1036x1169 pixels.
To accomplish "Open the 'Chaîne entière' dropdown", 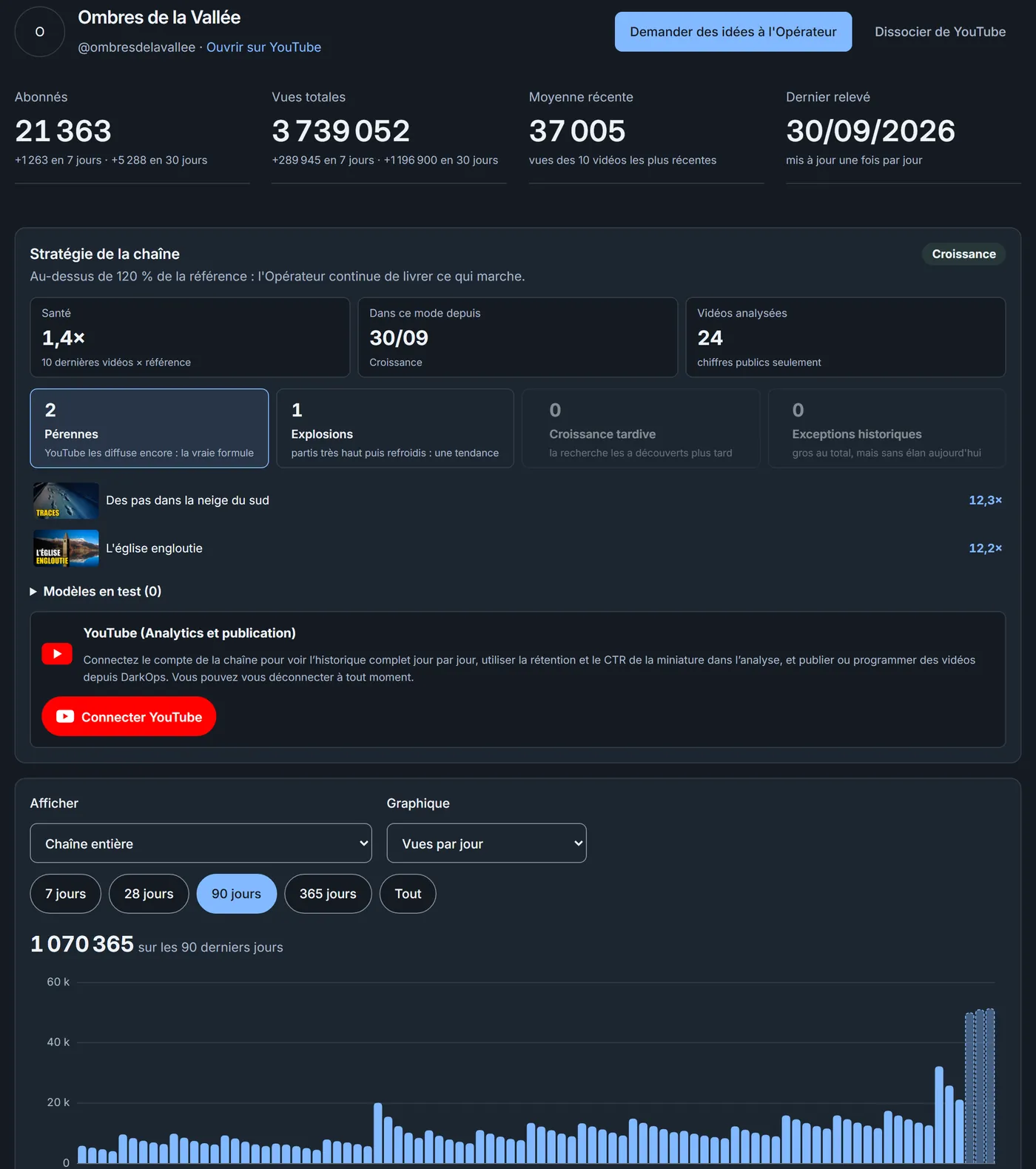I will tap(201, 843).
